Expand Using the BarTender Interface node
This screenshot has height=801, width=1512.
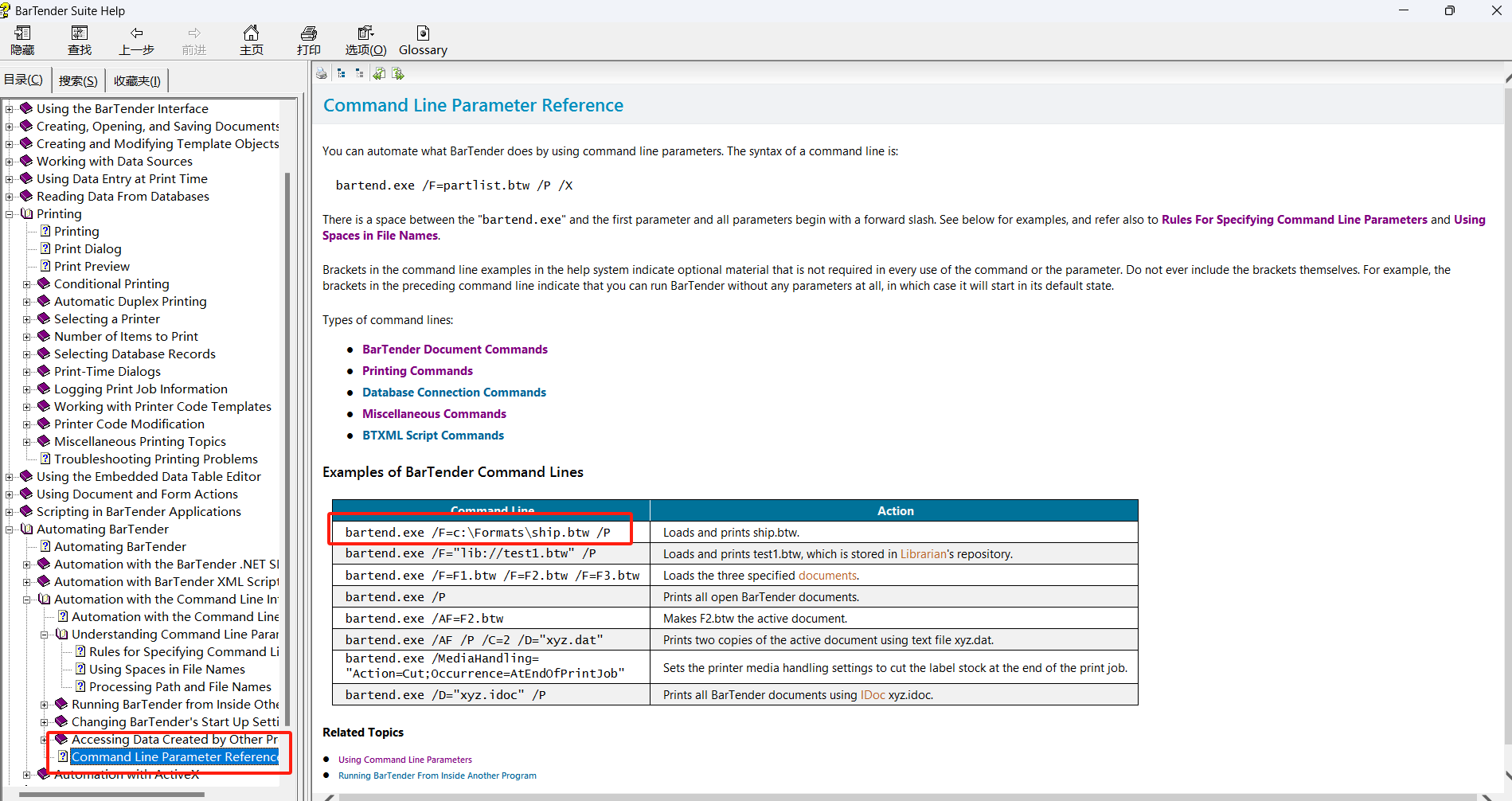click(10, 109)
